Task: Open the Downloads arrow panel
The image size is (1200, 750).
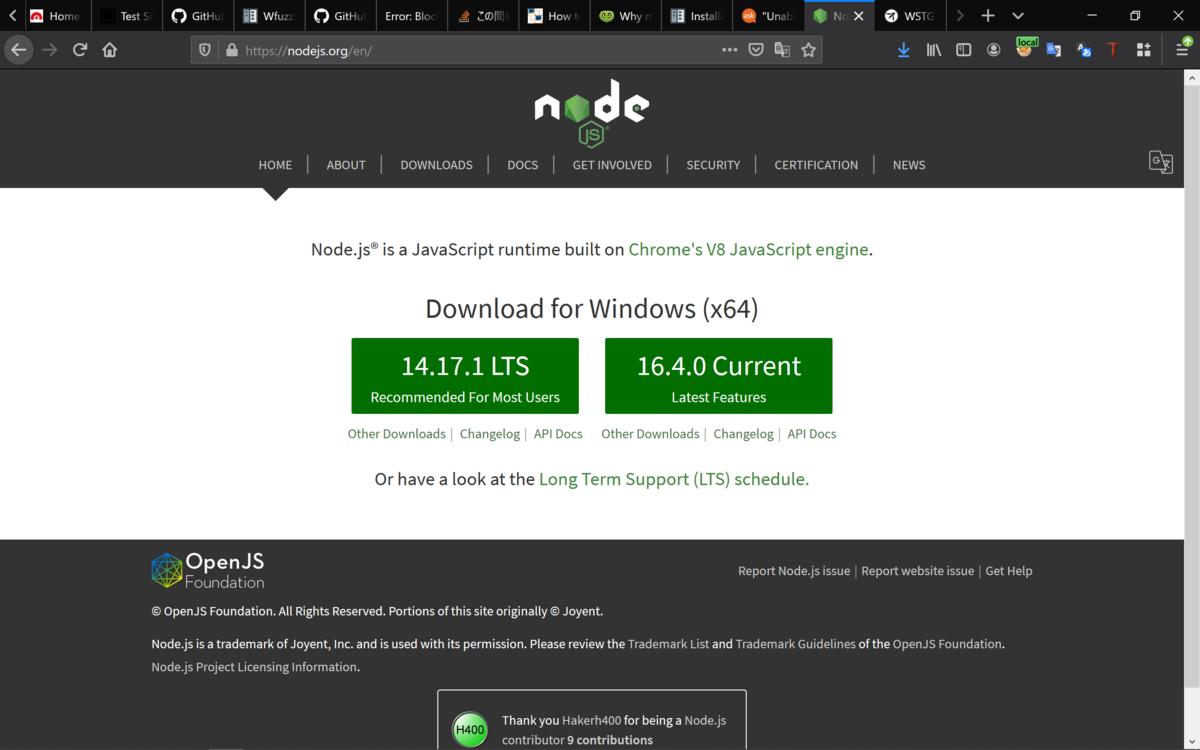Action: point(903,50)
